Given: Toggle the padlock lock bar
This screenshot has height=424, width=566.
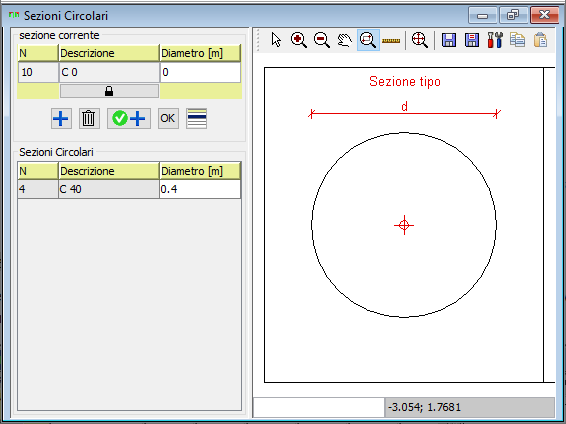Looking at the screenshot, I should pyautogui.click(x=109, y=91).
